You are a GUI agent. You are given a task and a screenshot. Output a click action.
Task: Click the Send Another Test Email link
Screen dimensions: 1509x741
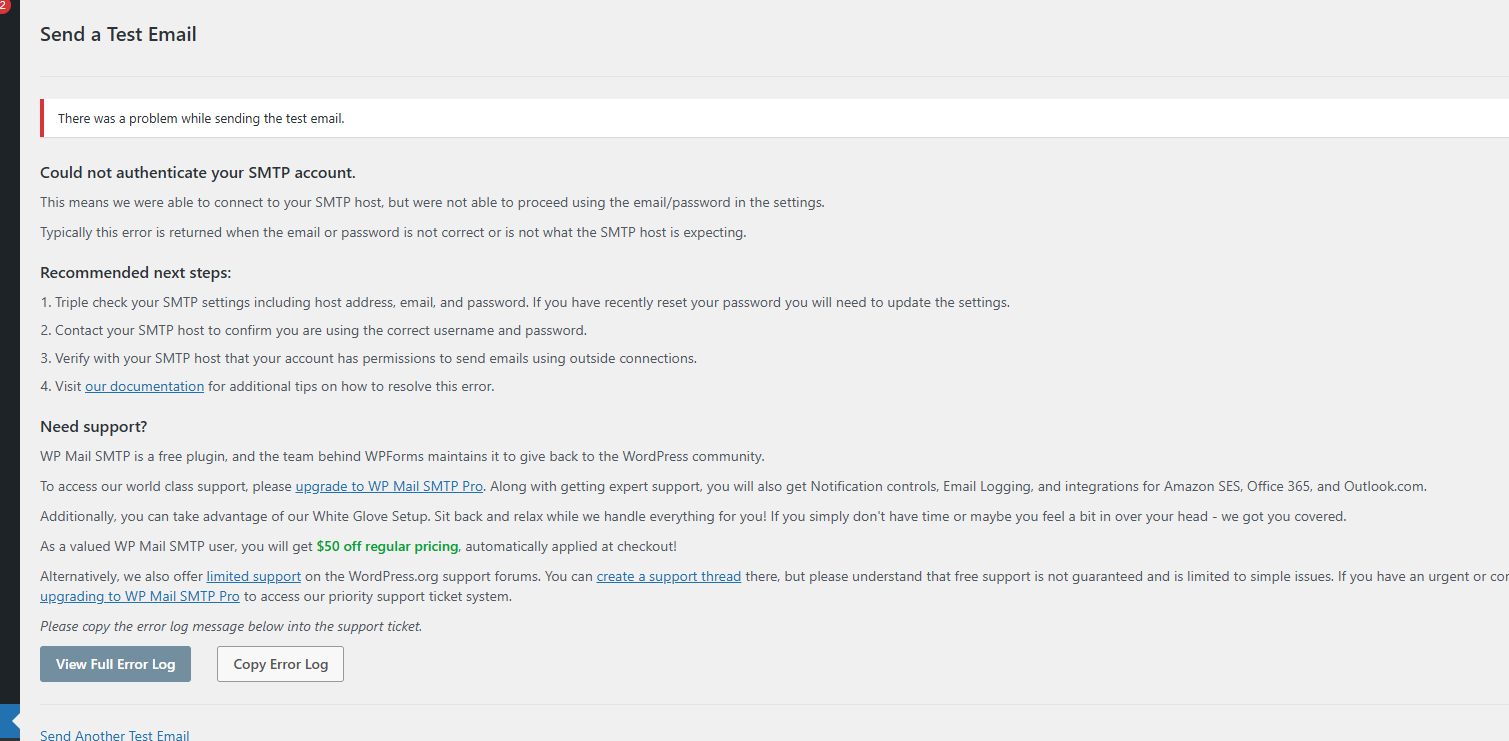(114, 735)
